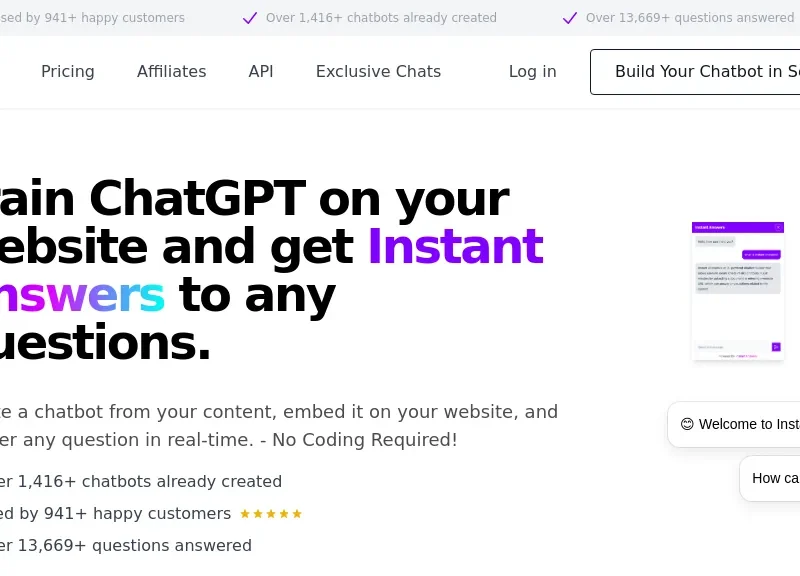Click the purple send icon in chat preview
800x576 pixels.
tap(776, 347)
